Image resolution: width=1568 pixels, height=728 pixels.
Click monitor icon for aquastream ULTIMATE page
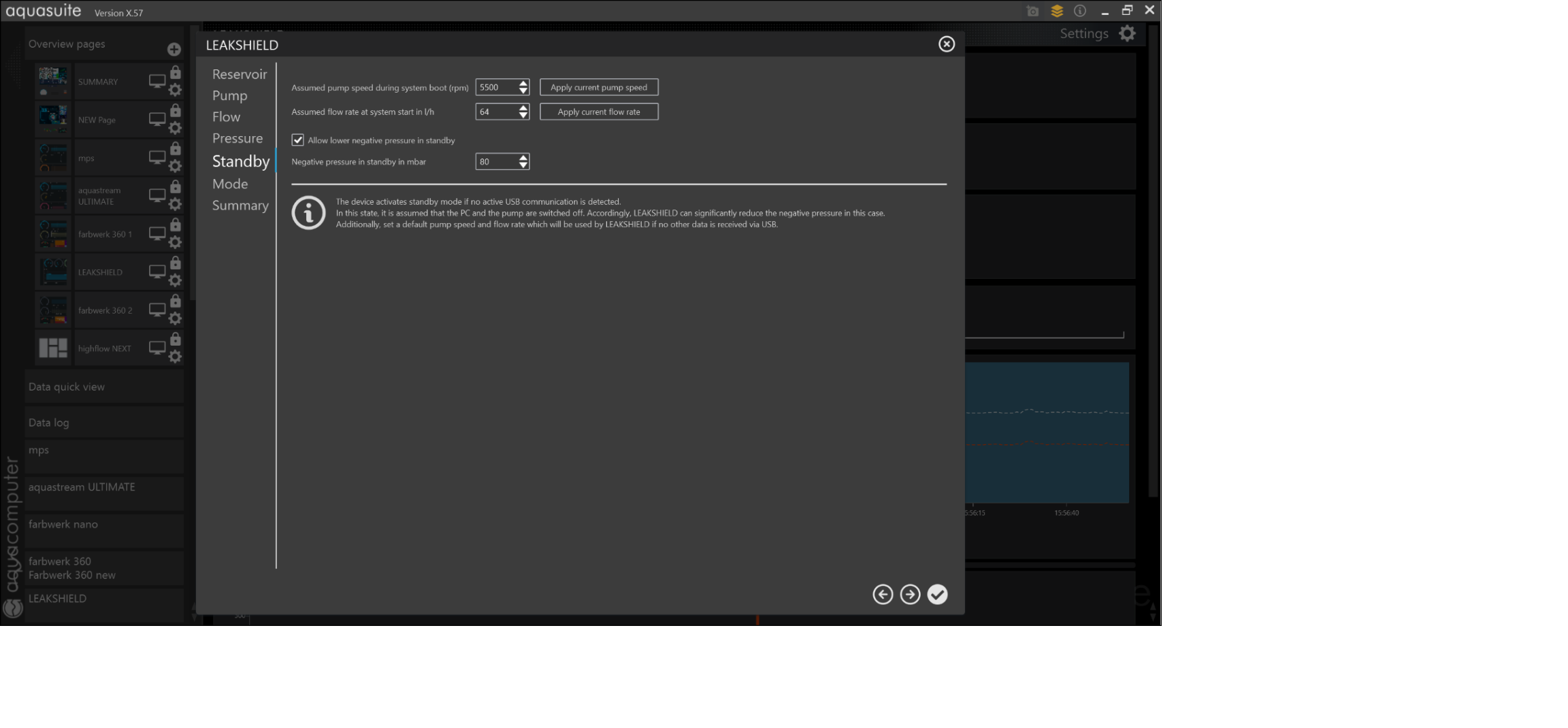(x=157, y=196)
